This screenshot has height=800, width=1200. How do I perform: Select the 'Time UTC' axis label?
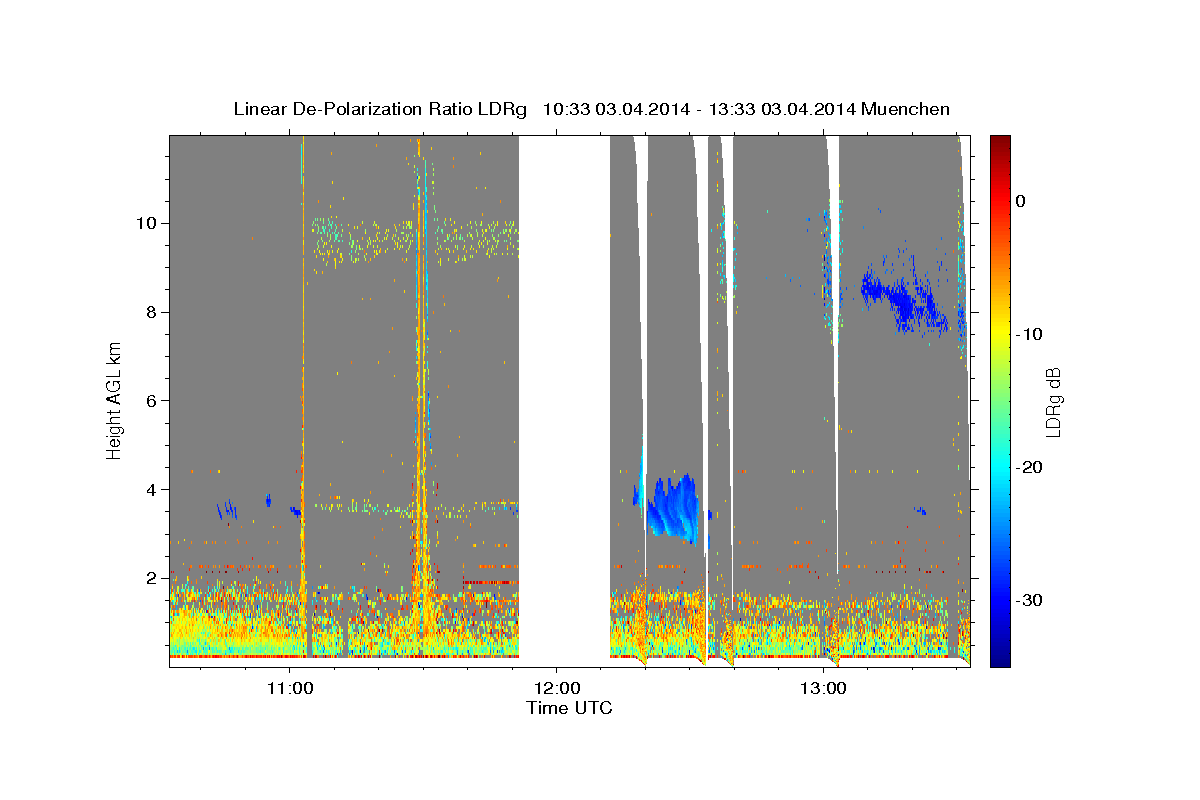[x=569, y=709]
